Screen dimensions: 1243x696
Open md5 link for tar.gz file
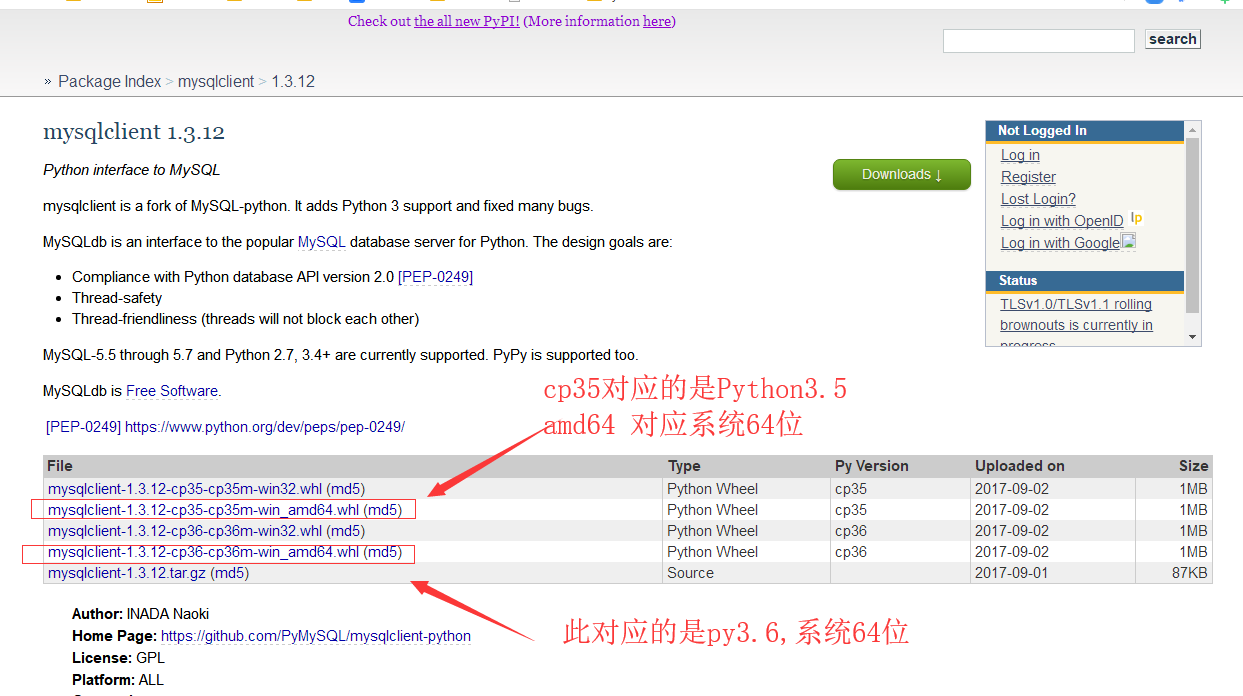(x=229, y=573)
